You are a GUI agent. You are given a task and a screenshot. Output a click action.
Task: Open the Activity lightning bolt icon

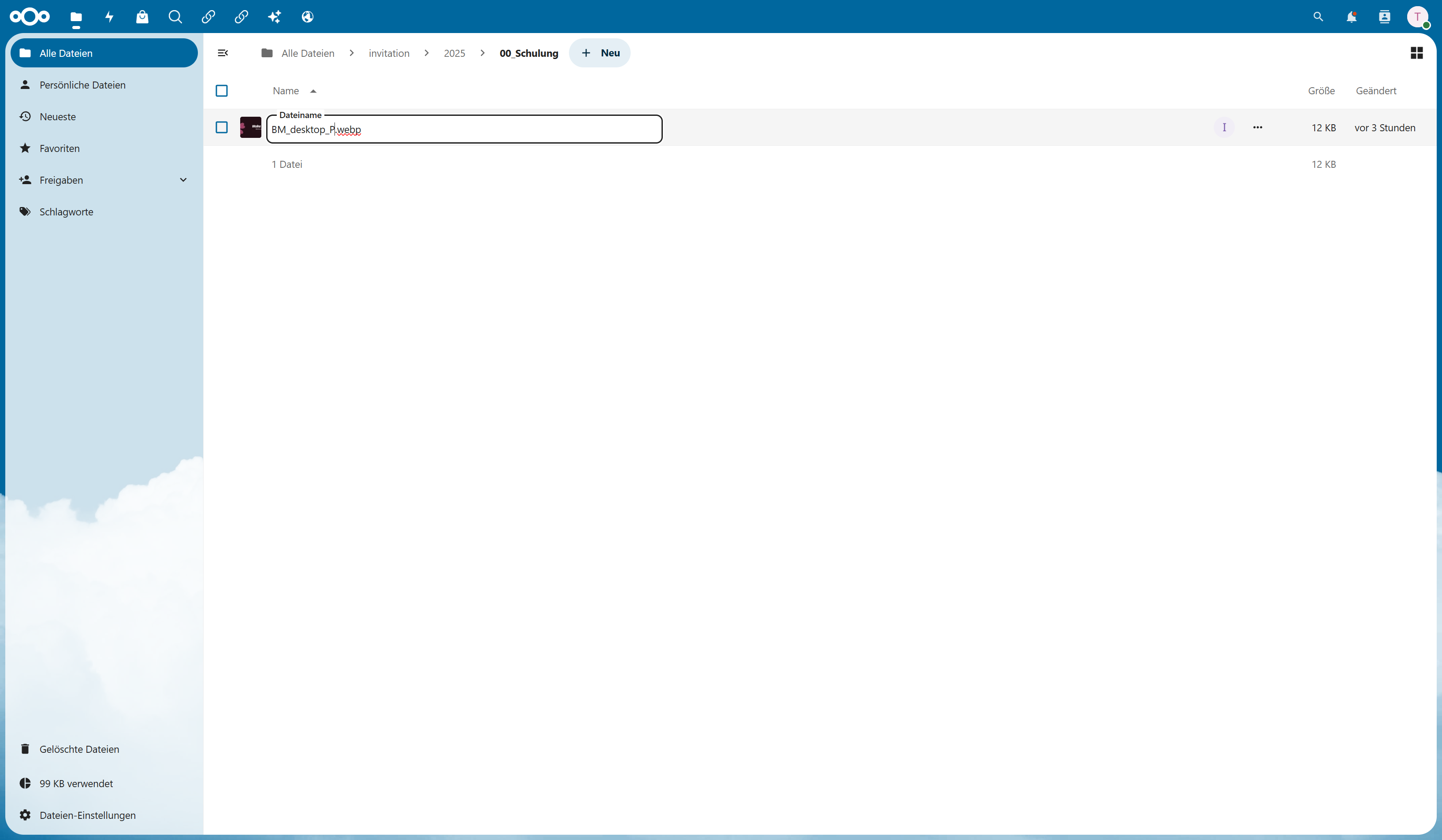click(109, 17)
